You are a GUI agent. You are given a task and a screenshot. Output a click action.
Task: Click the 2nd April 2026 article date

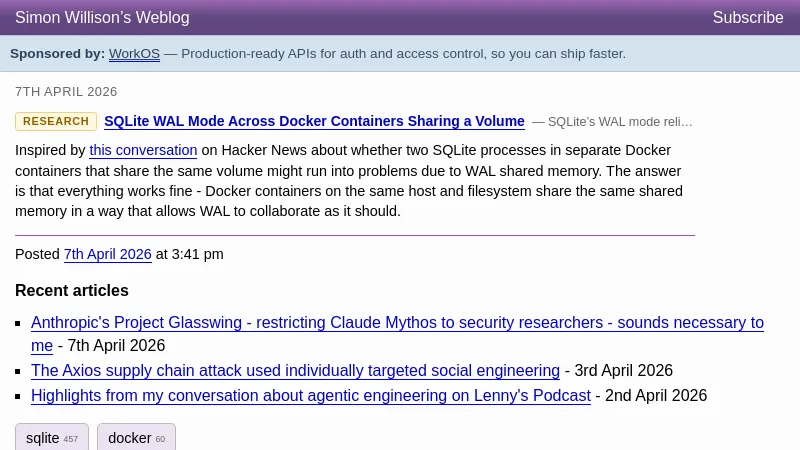(x=657, y=396)
